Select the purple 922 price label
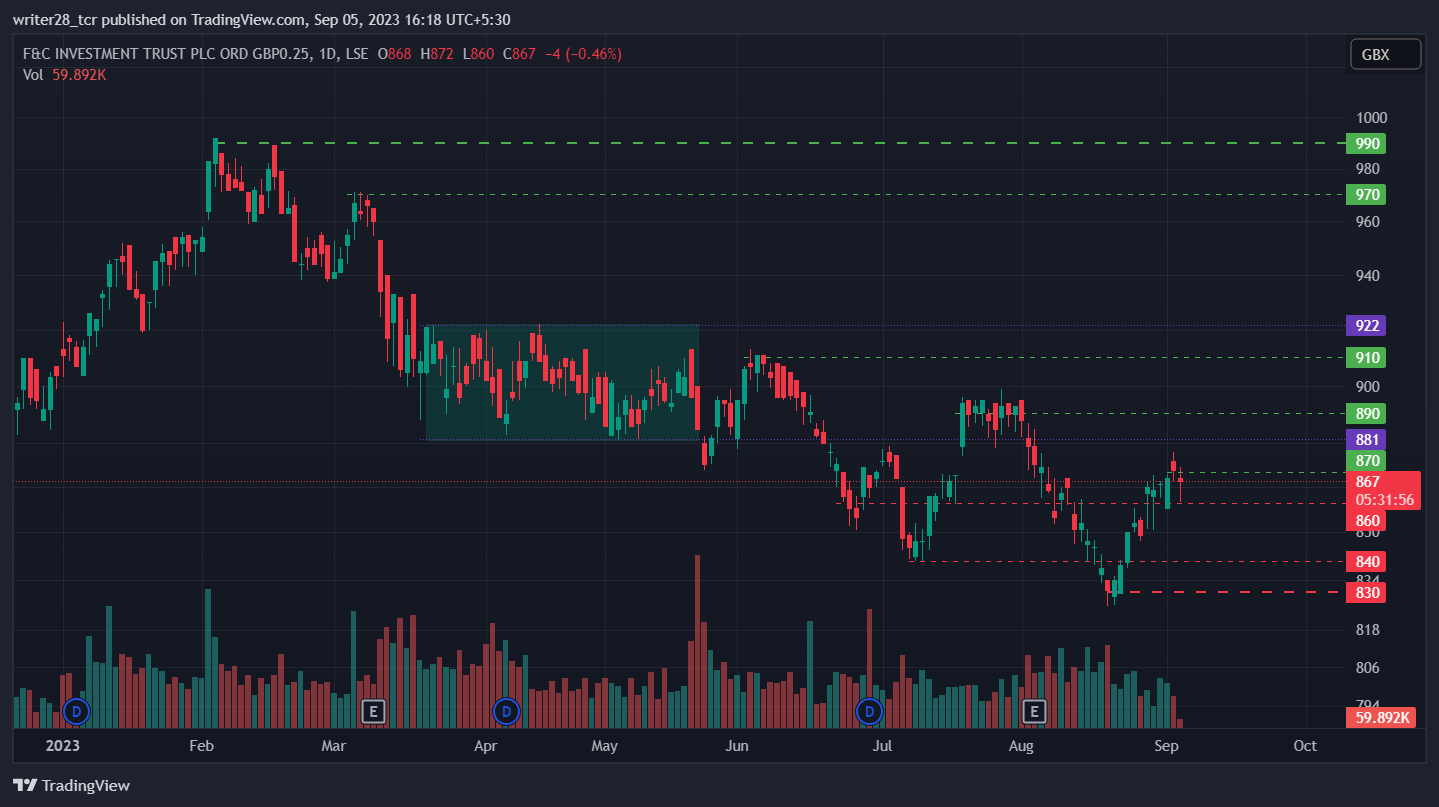Viewport: 1439px width, 807px height. pyautogui.click(x=1368, y=325)
